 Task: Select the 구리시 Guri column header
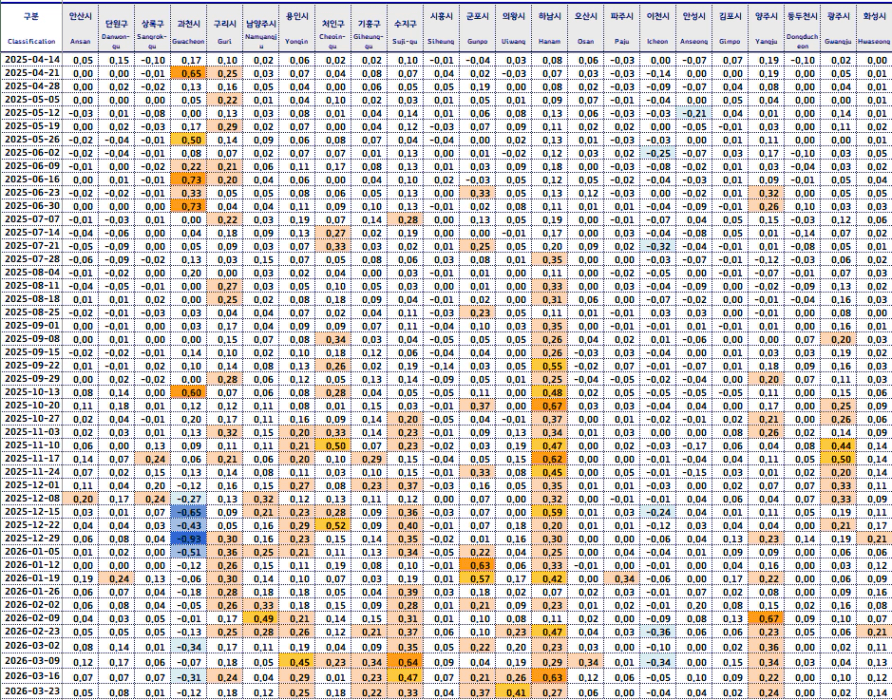225,28
